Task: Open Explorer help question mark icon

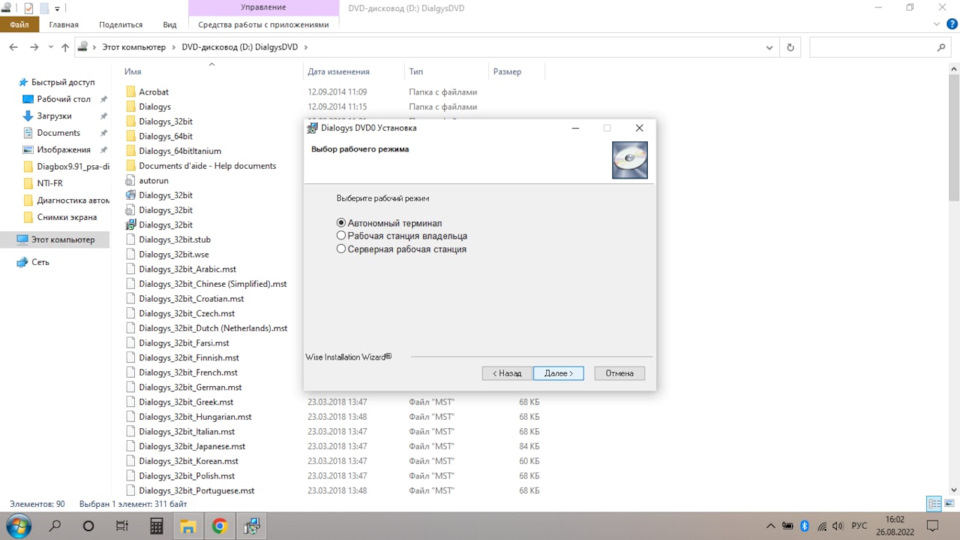Action: pos(952,24)
